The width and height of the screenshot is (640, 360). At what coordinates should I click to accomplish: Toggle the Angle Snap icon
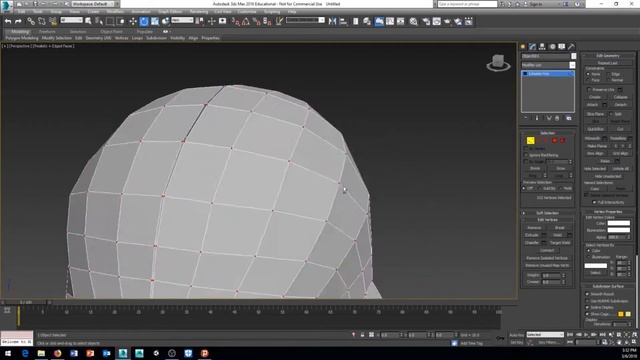(246, 21)
